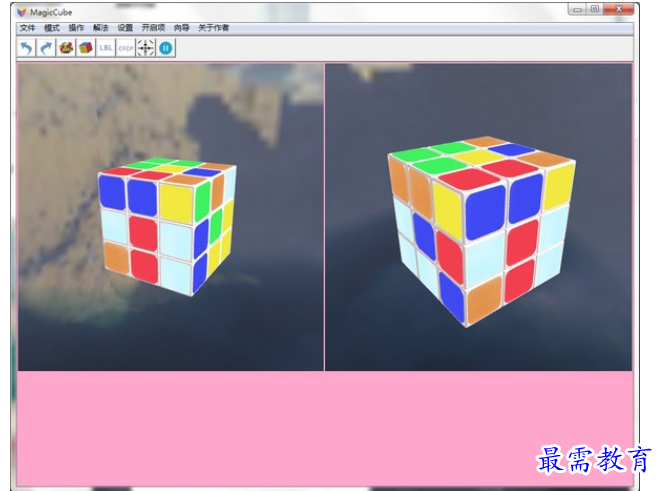
Task: Open the 解法 menu
Action: click(x=101, y=28)
